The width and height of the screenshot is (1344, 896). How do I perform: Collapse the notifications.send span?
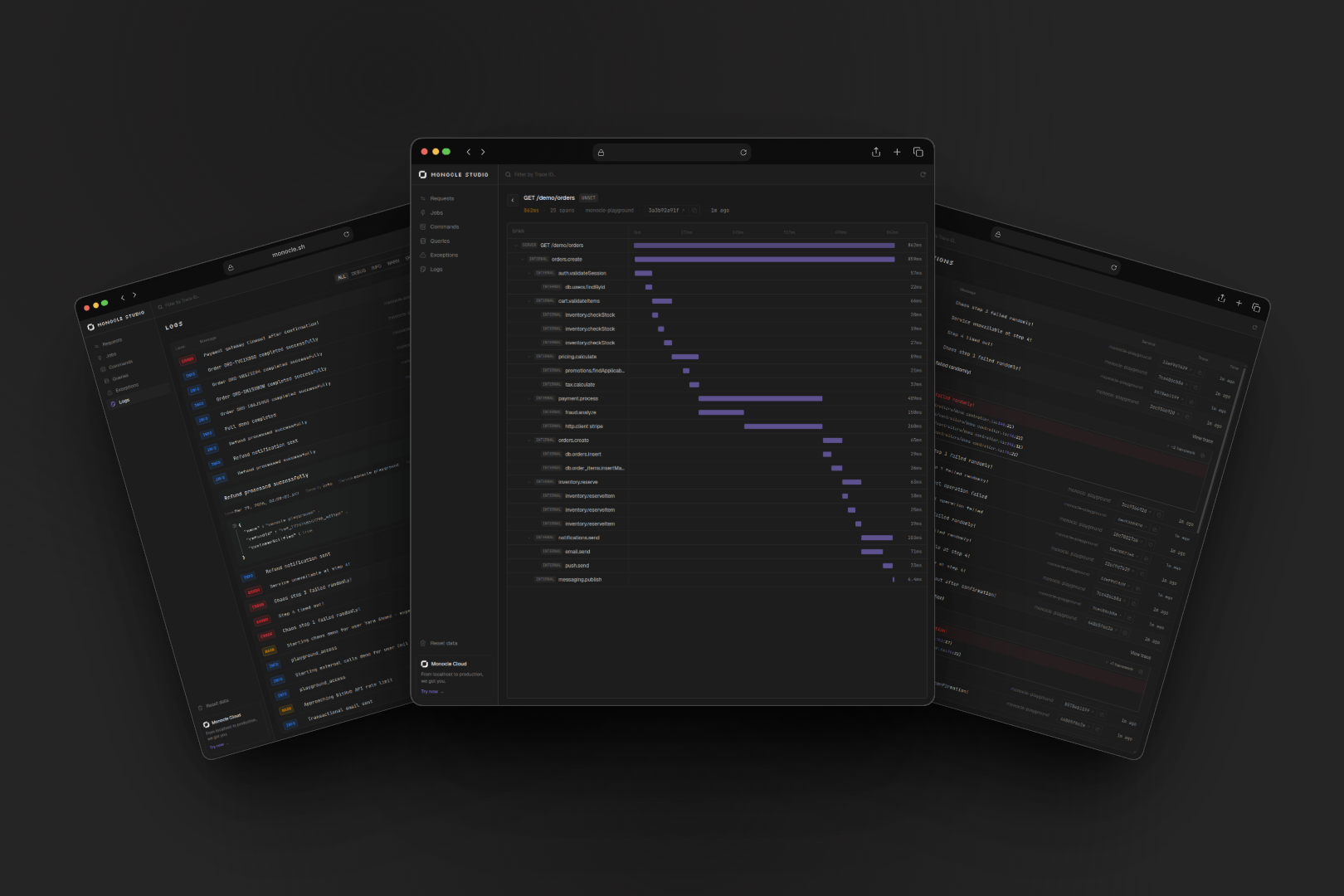click(528, 538)
